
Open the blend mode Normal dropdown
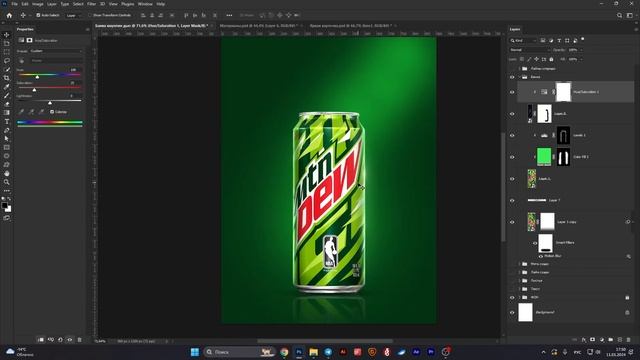(529, 50)
